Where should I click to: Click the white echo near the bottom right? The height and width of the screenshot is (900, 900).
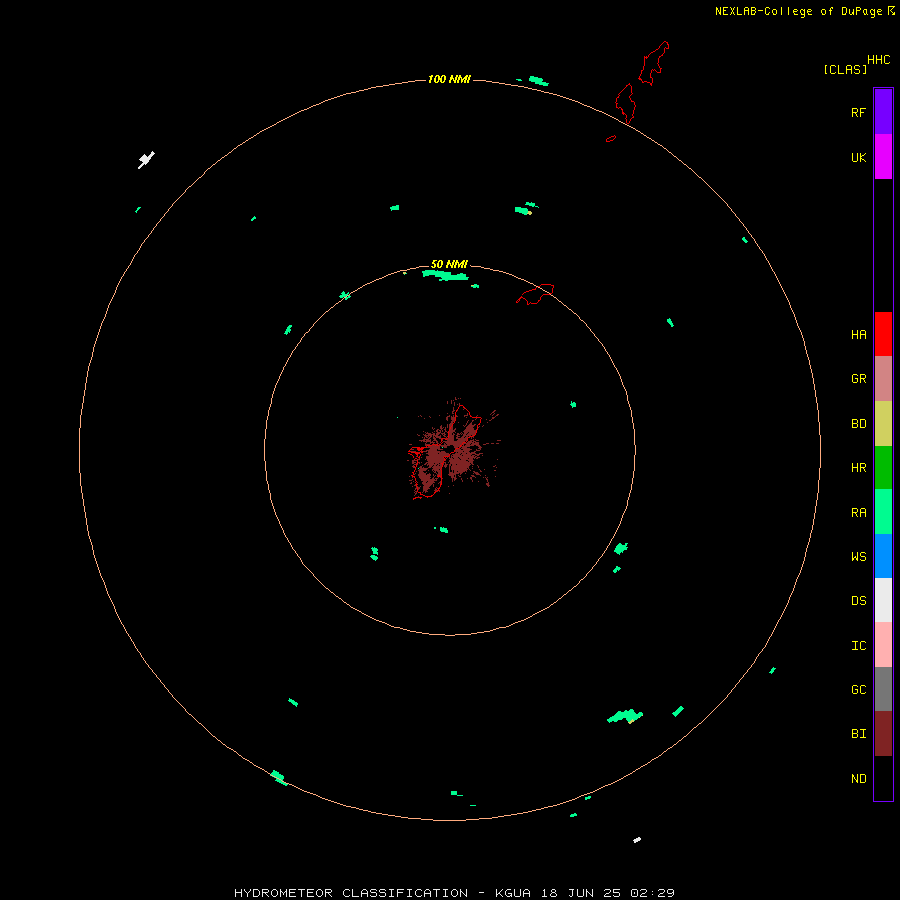[637, 840]
